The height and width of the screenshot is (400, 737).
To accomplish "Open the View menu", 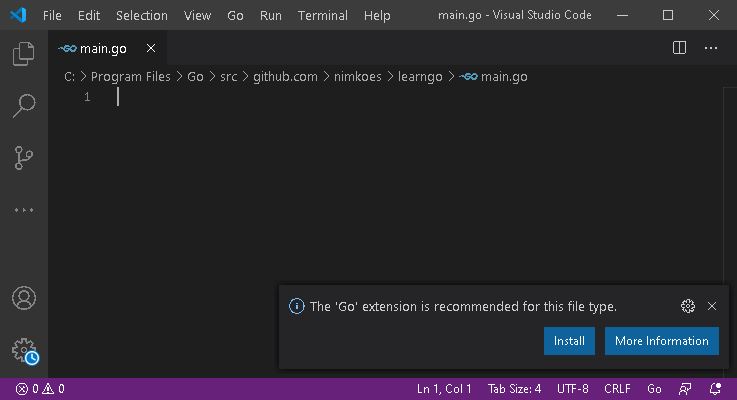I will (197, 16).
